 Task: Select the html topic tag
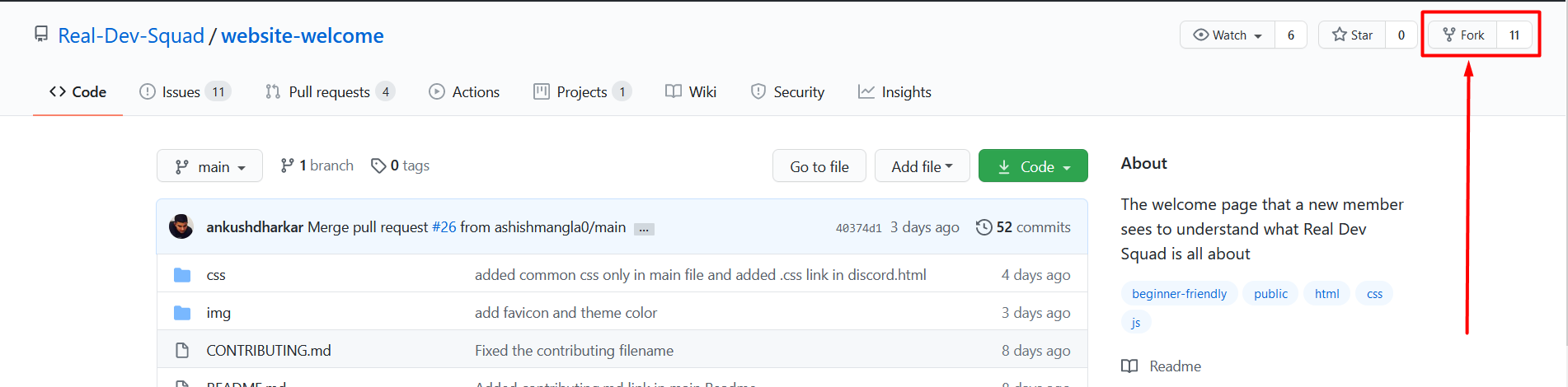click(x=1326, y=294)
